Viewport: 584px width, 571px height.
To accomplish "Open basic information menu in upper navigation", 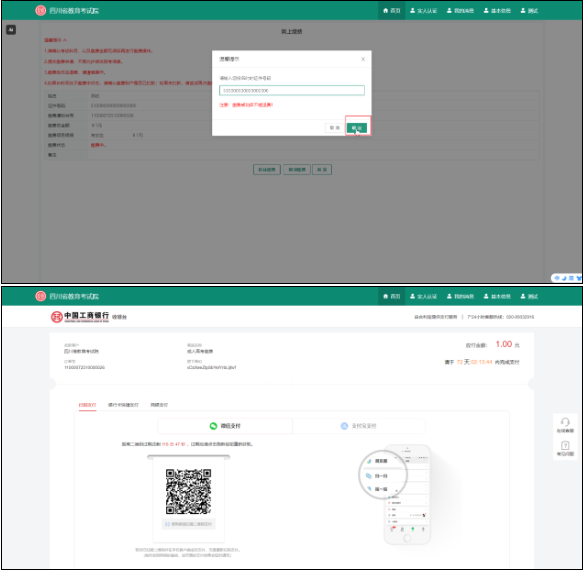I will 497,10.
